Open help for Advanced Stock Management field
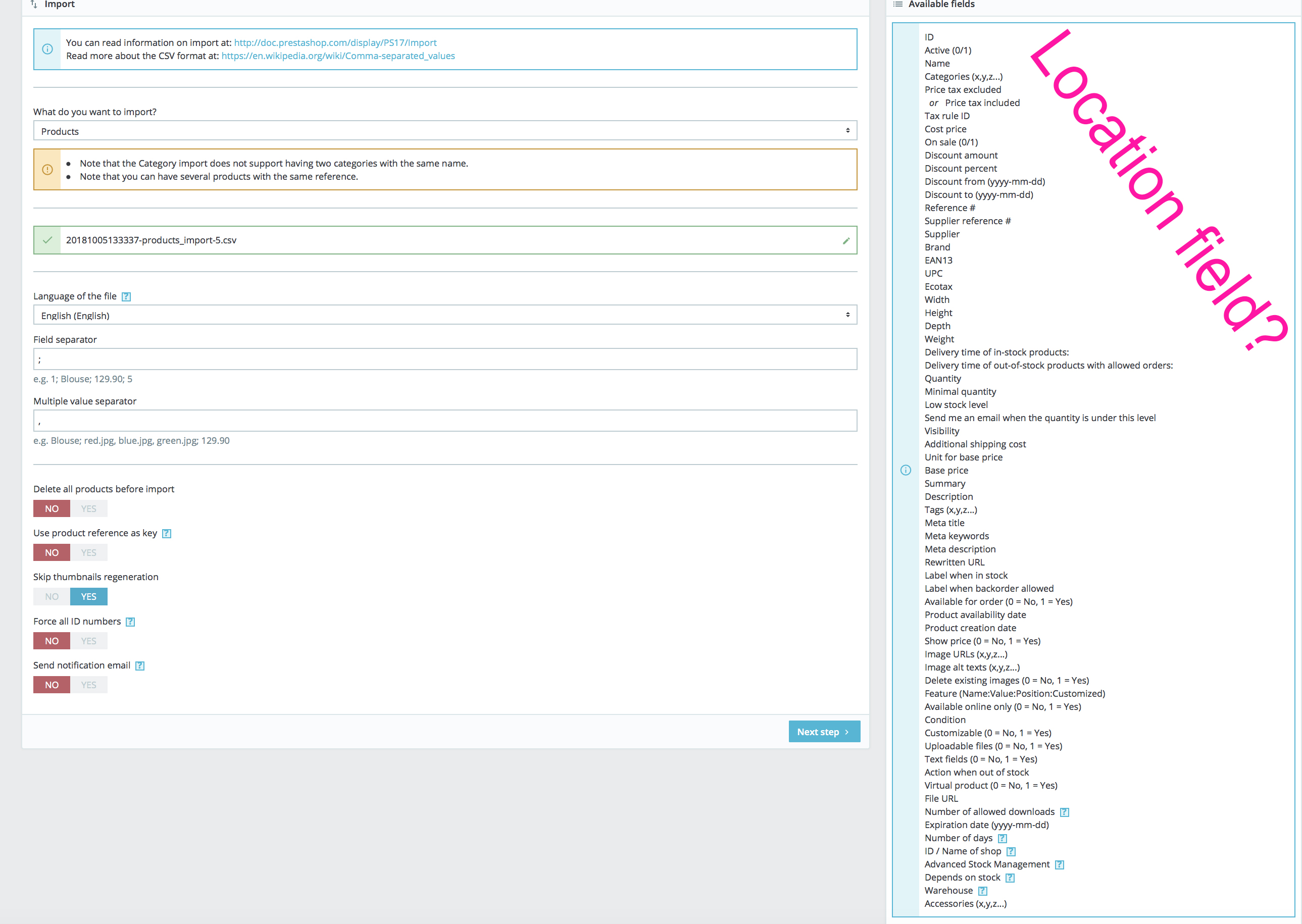 coord(1059,864)
